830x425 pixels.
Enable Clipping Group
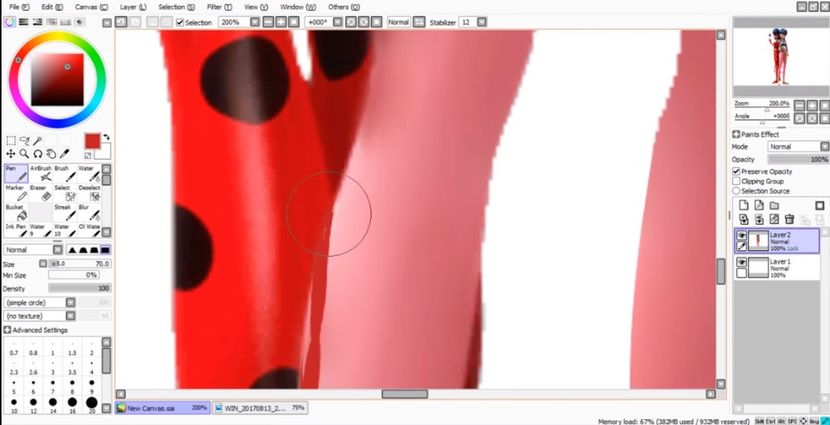coord(736,181)
